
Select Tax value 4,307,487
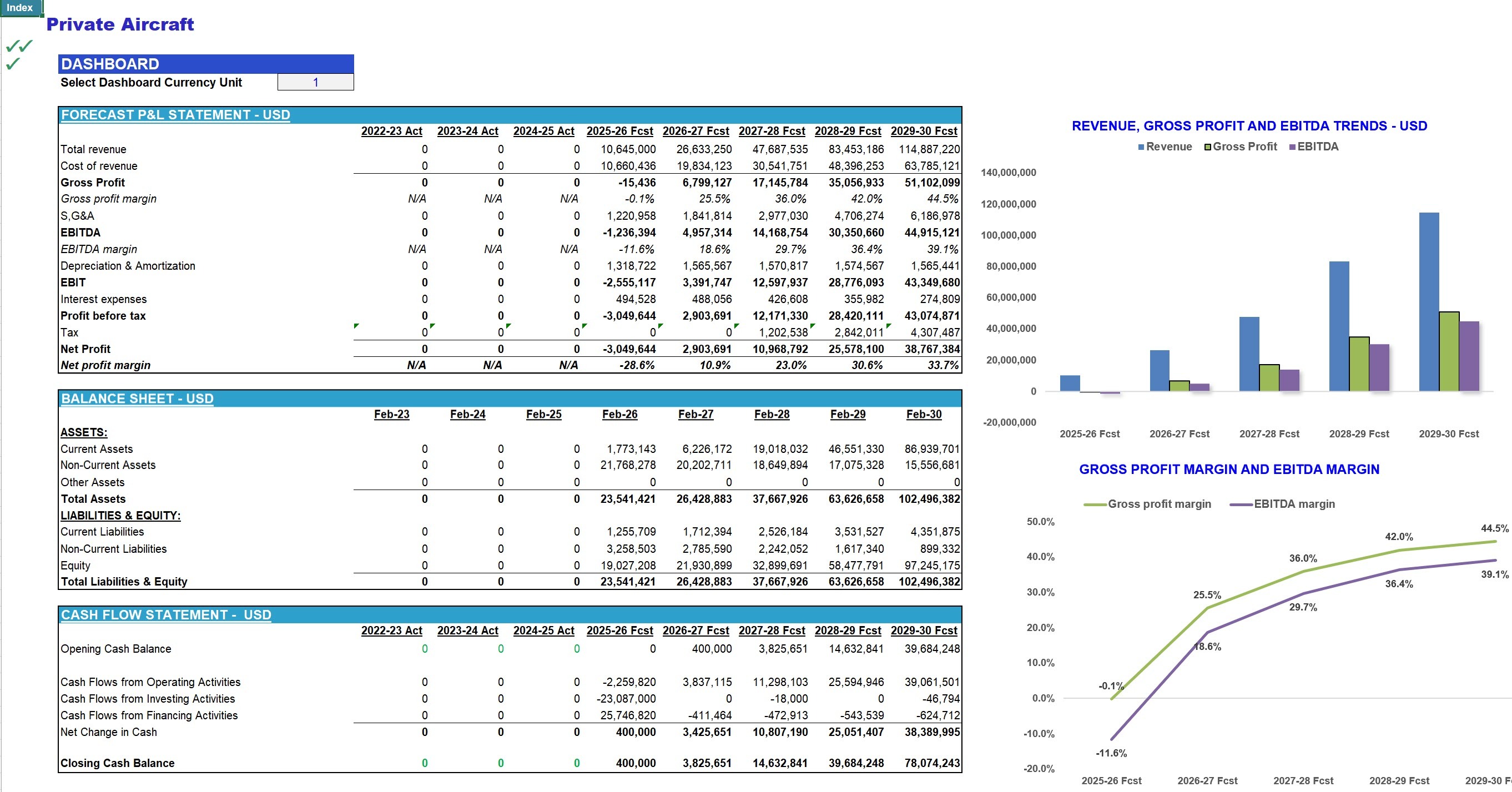click(935, 333)
